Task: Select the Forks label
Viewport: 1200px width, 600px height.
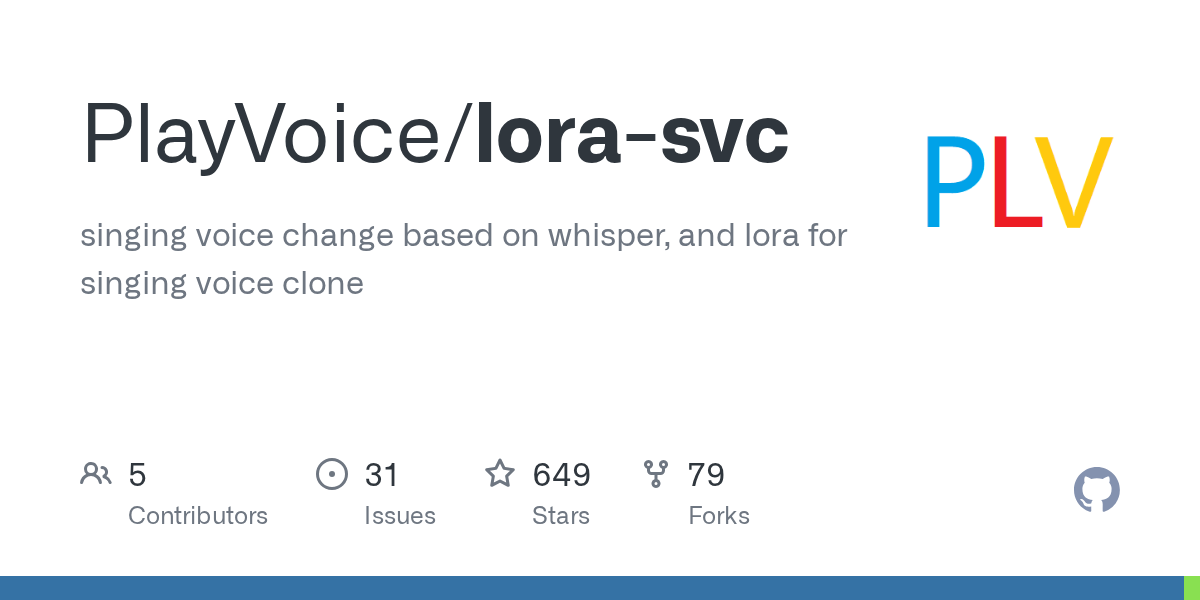Action: coord(719,516)
